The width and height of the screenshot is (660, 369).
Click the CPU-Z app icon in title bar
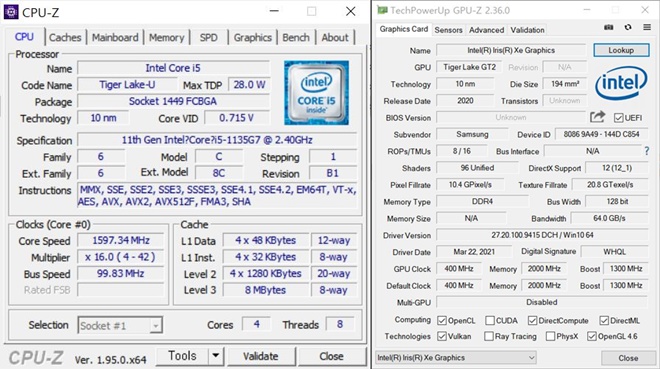(11, 12)
